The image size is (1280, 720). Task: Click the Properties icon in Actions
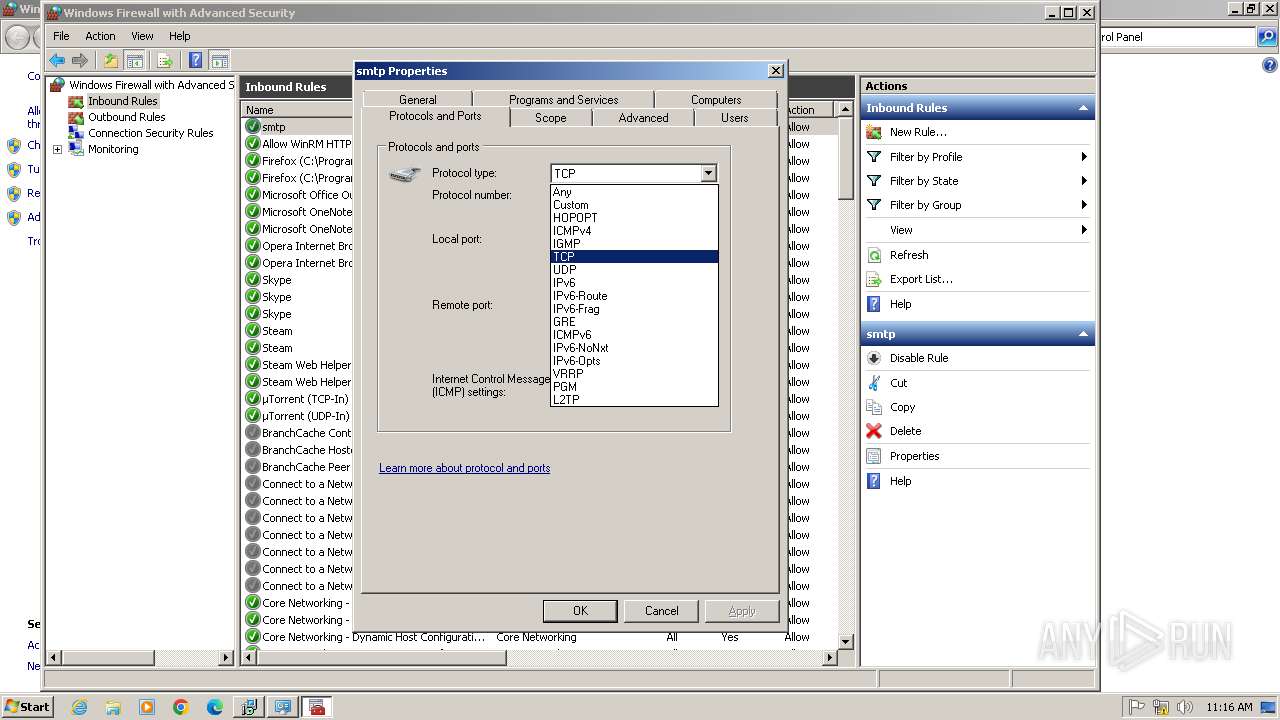(874, 456)
